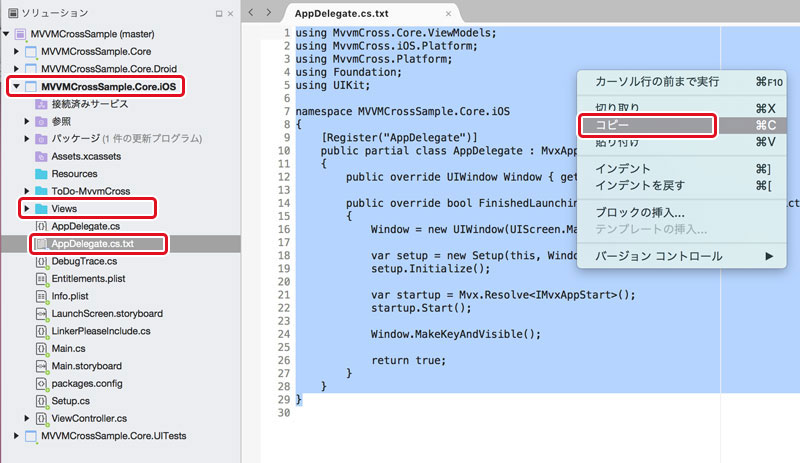Click the MVVMCrossSample.Core project icon
800x463 pixels.
(31, 52)
